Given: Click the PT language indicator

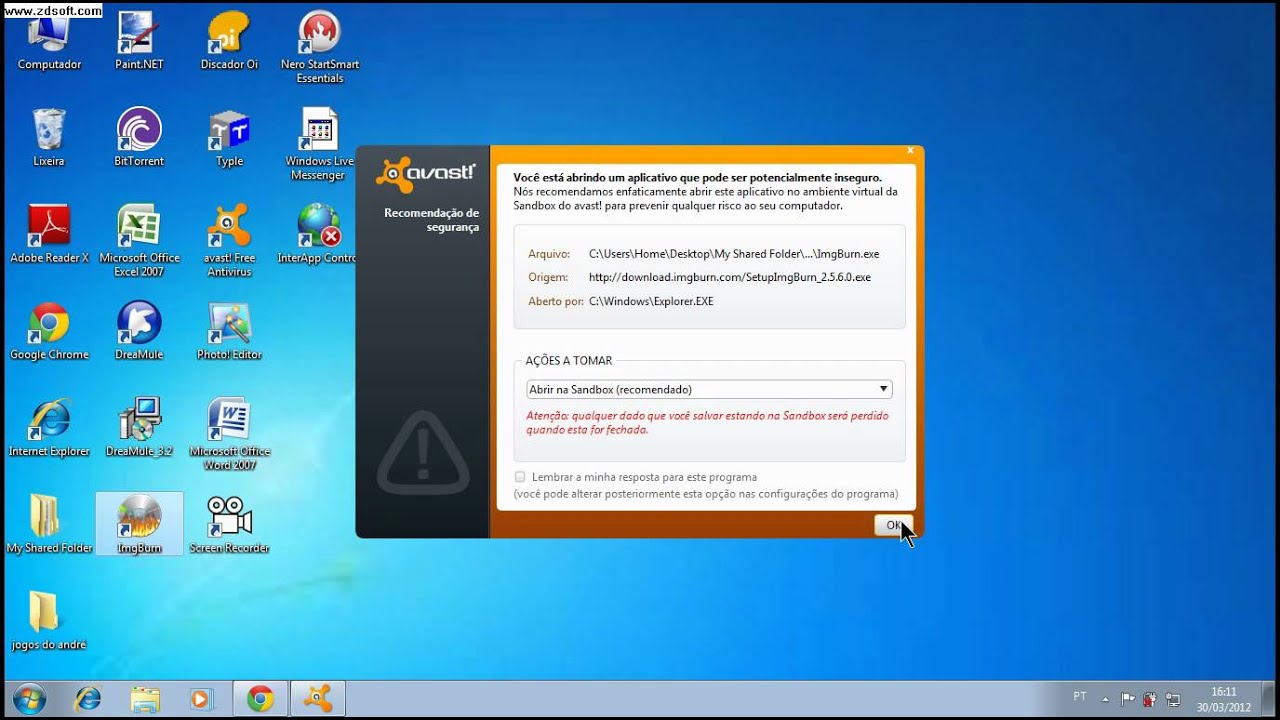Looking at the screenshot, I should click(1080, 696).
